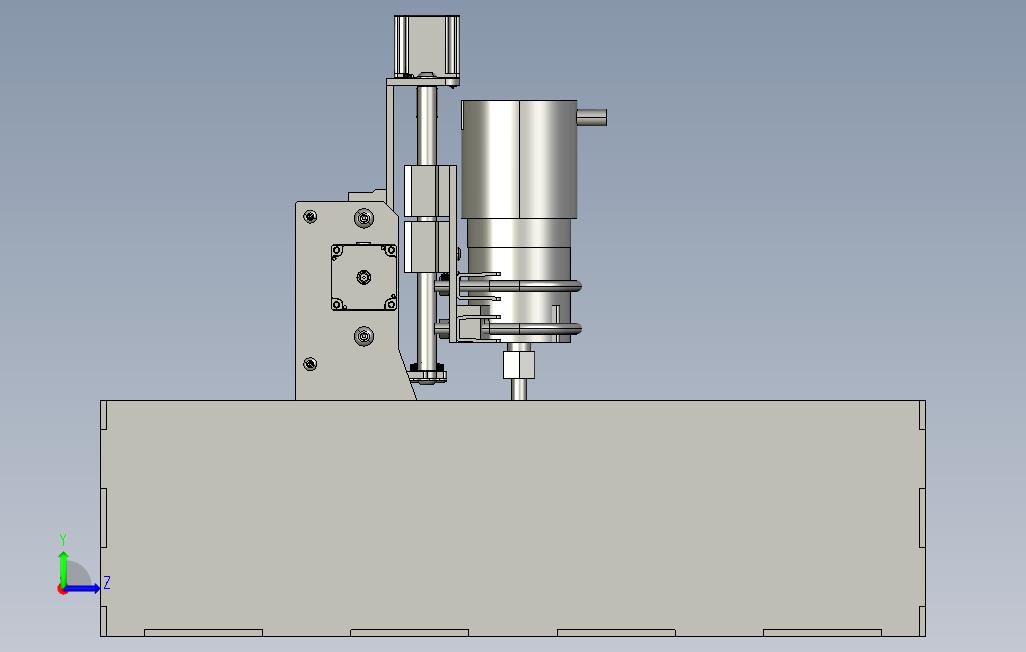
Task: Select the square stepper motor face on the side plate
Action: pos(364,277)
